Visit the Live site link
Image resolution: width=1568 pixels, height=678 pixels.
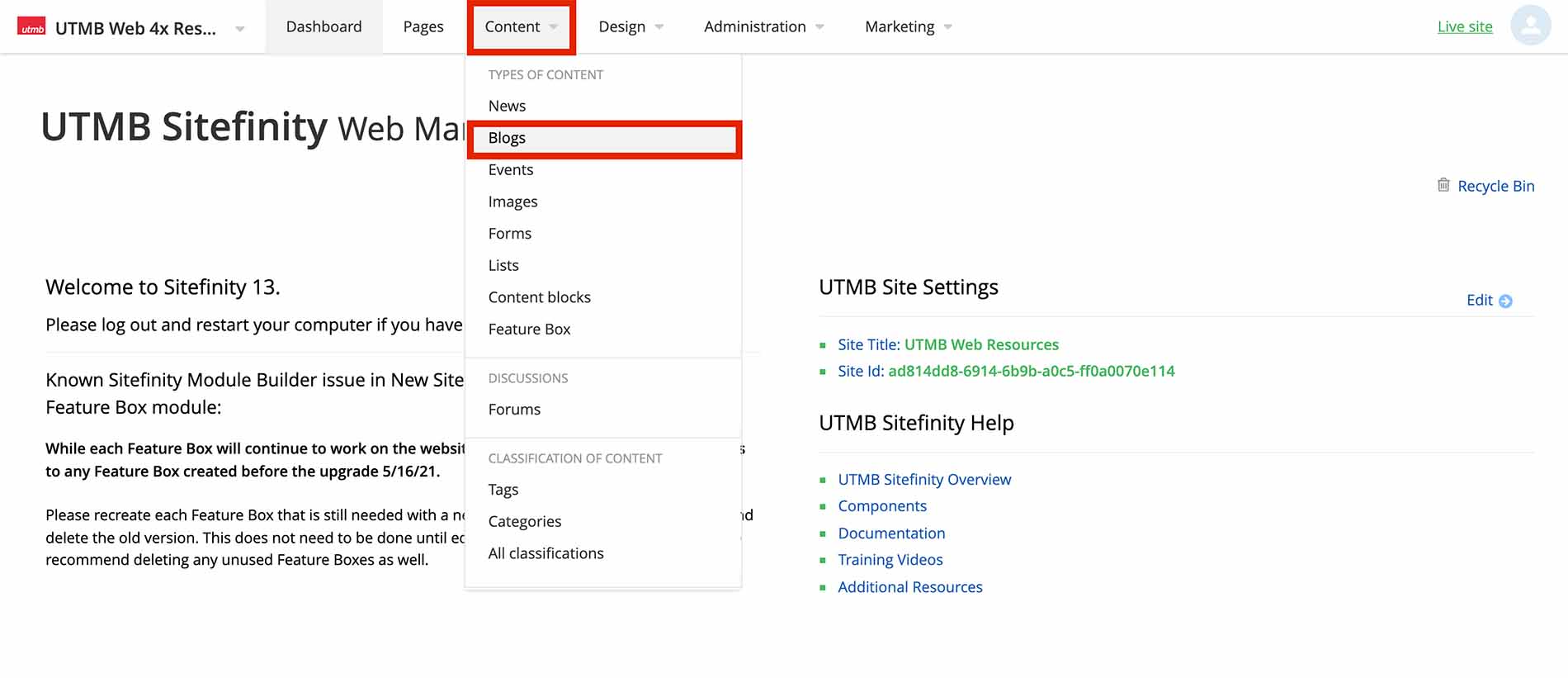tap(1464, 27)
